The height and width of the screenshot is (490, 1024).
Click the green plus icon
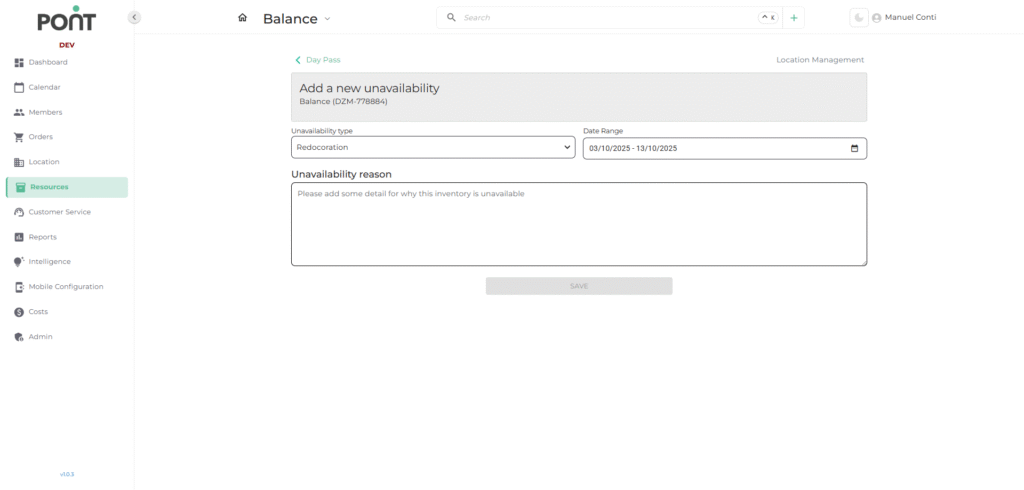[x=794, y=18]
